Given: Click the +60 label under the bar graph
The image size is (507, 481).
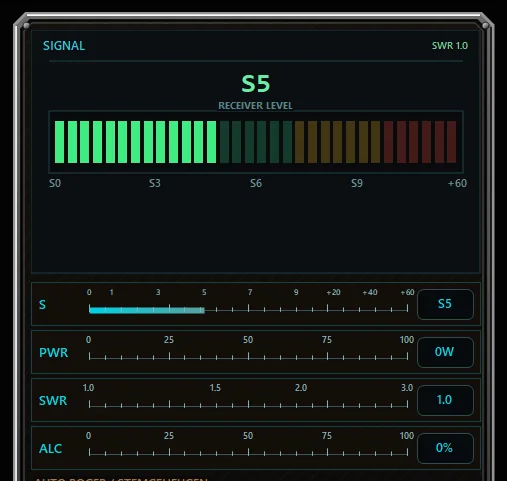Looking at the screenshot, I should click(x=457, y=183).
